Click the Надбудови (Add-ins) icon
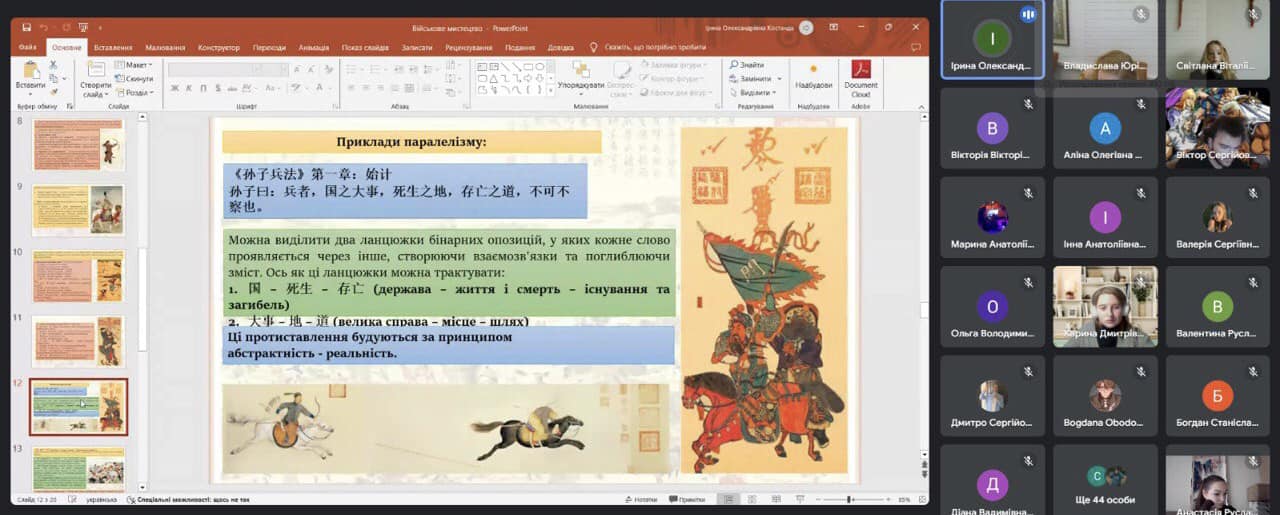This screenshot has width=1280, height=515. (x=813, y=71)
